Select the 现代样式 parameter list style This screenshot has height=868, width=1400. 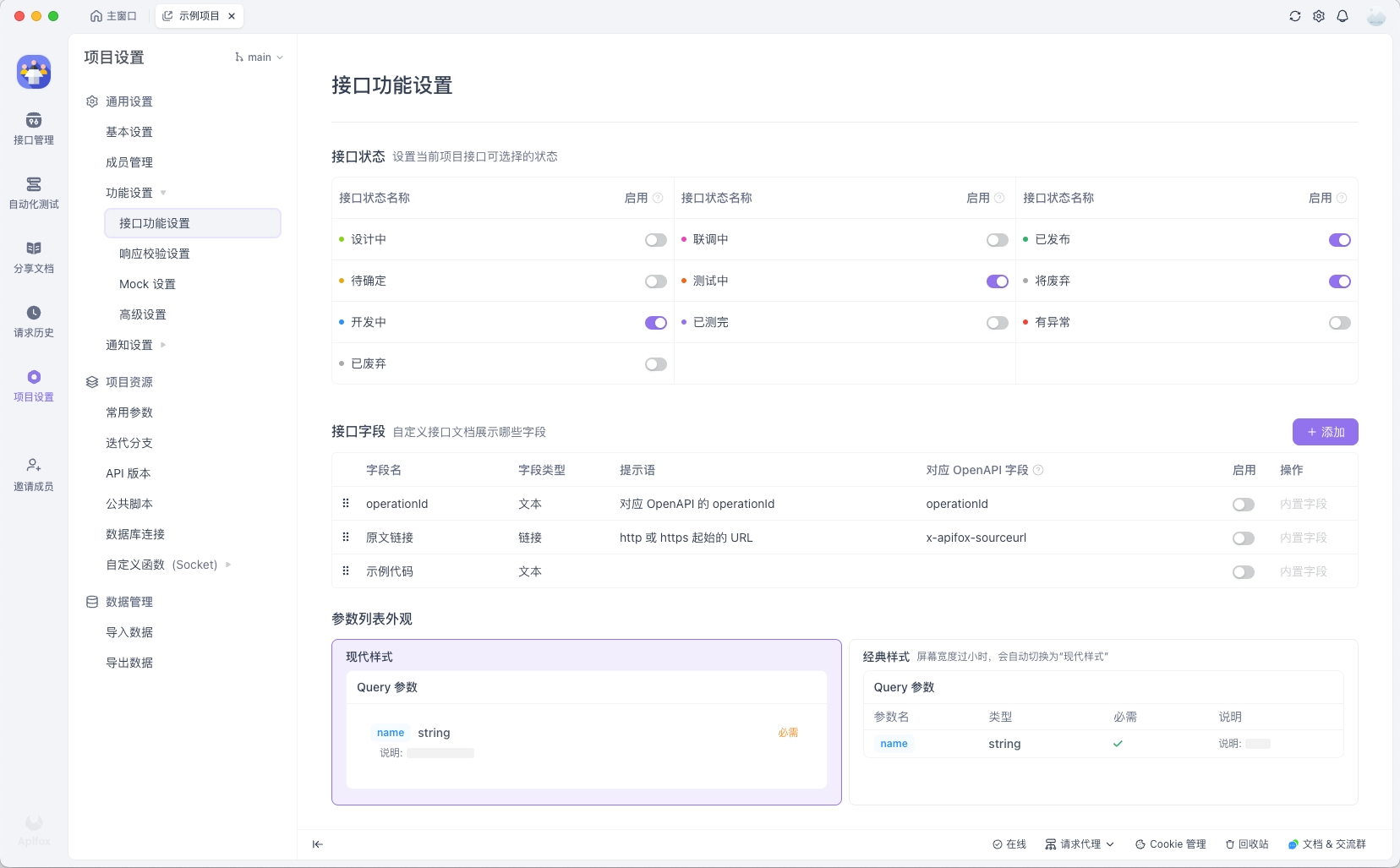(x=587, y=723)
